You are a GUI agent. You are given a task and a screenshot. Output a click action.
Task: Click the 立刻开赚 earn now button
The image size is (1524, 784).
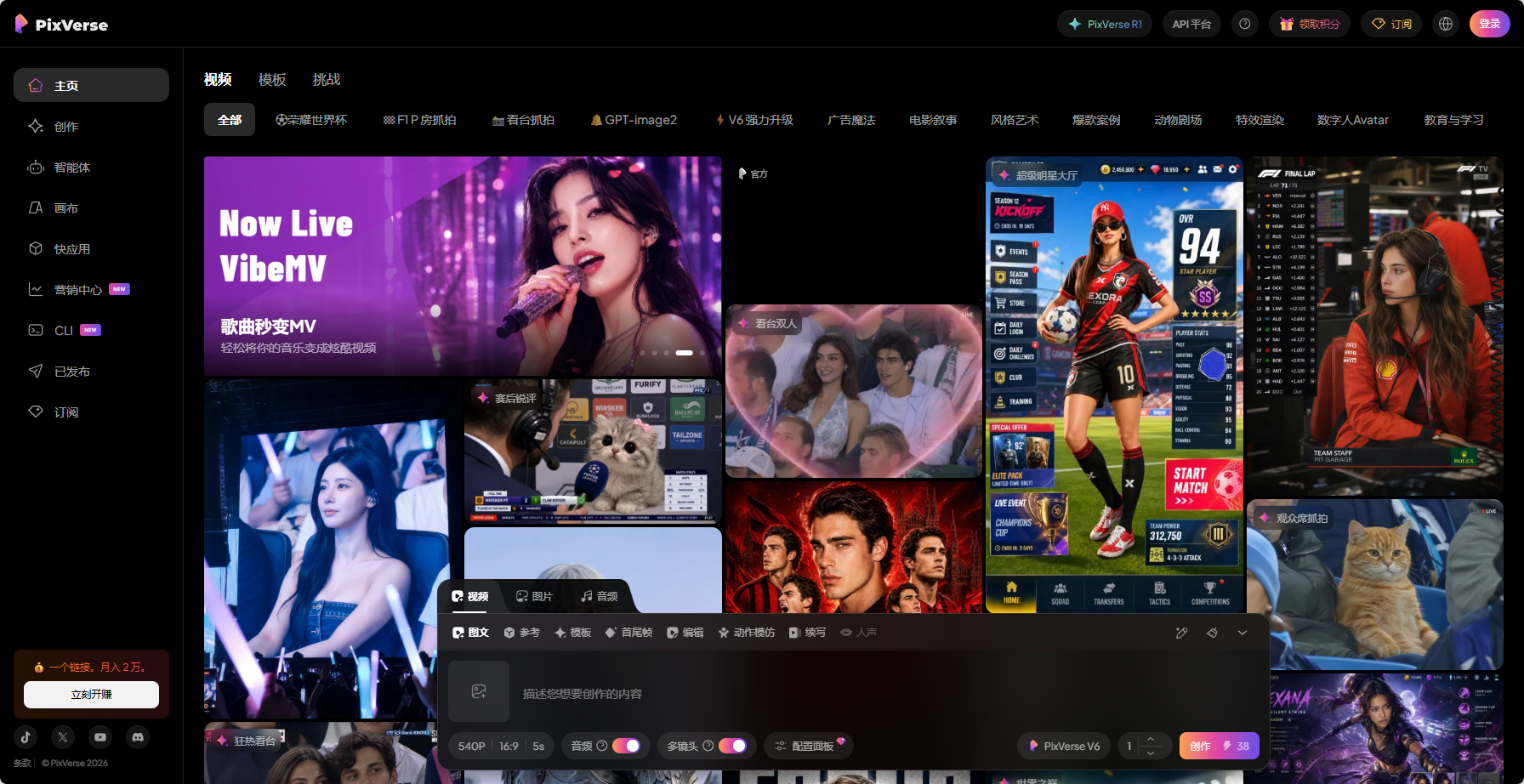pyautogui.click(x=91, y=695)
